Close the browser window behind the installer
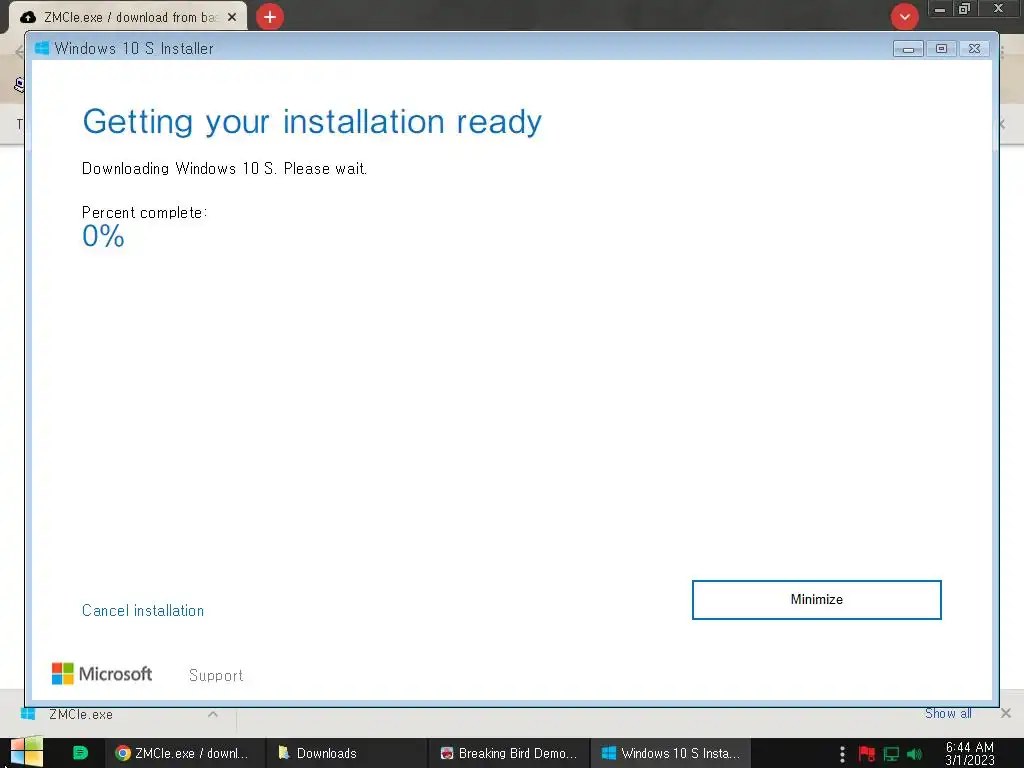Image resolution: width=1024 pixels, height=768 pixels. click(x=999, y=9)
